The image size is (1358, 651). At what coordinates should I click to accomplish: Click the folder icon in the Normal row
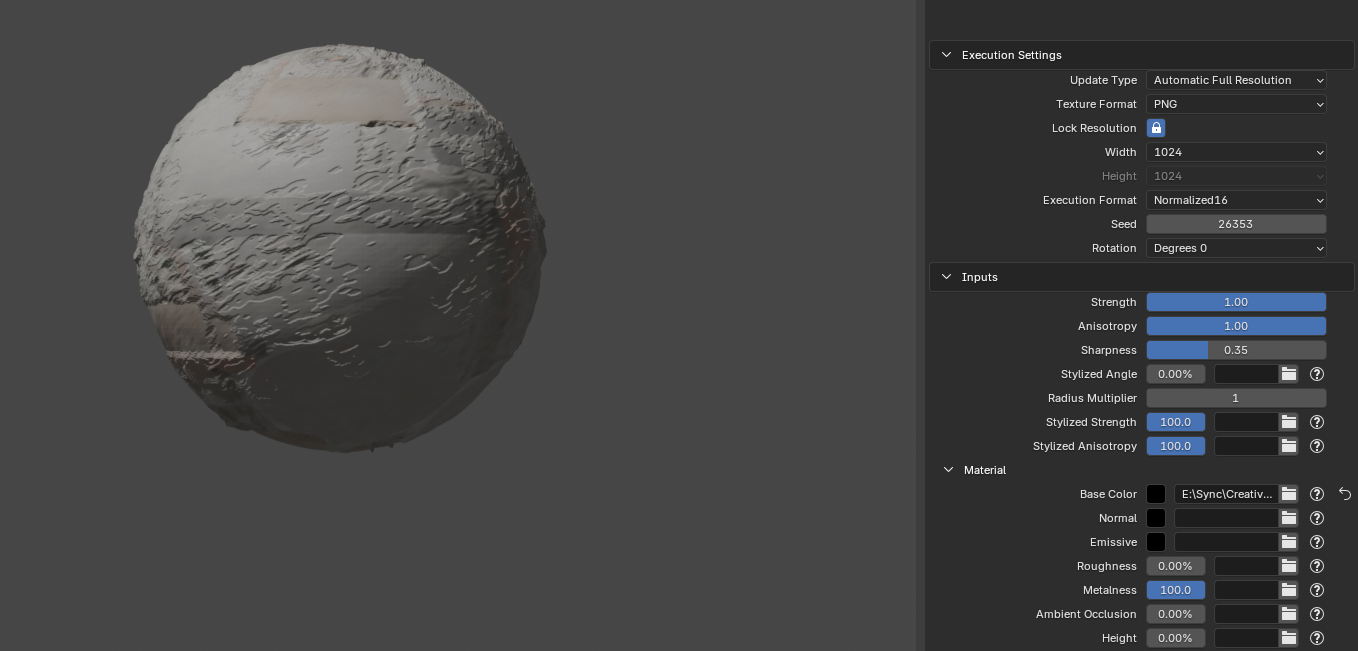coord(1289,518)
